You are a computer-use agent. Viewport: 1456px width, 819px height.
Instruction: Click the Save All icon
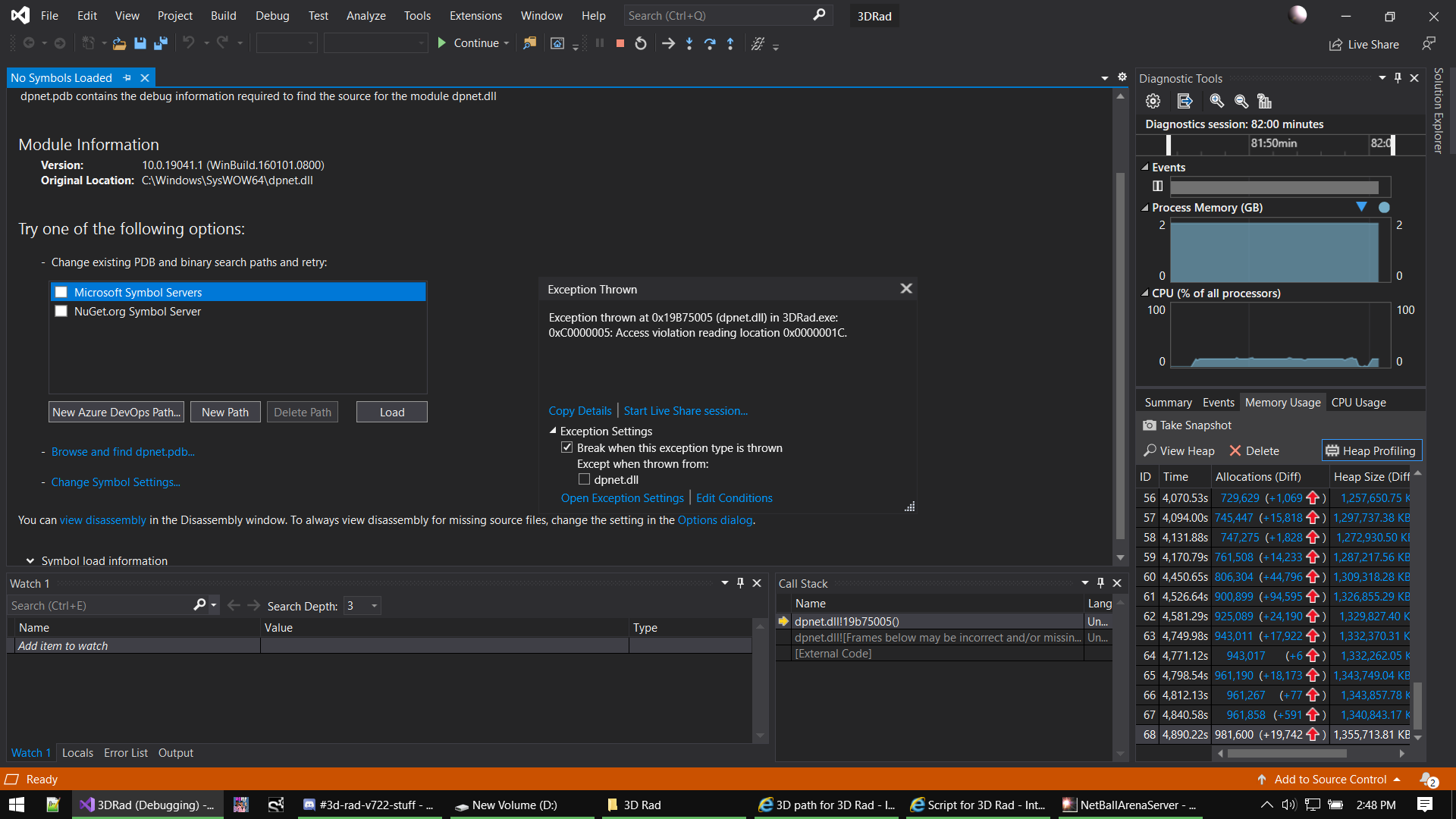click(161, 44)
